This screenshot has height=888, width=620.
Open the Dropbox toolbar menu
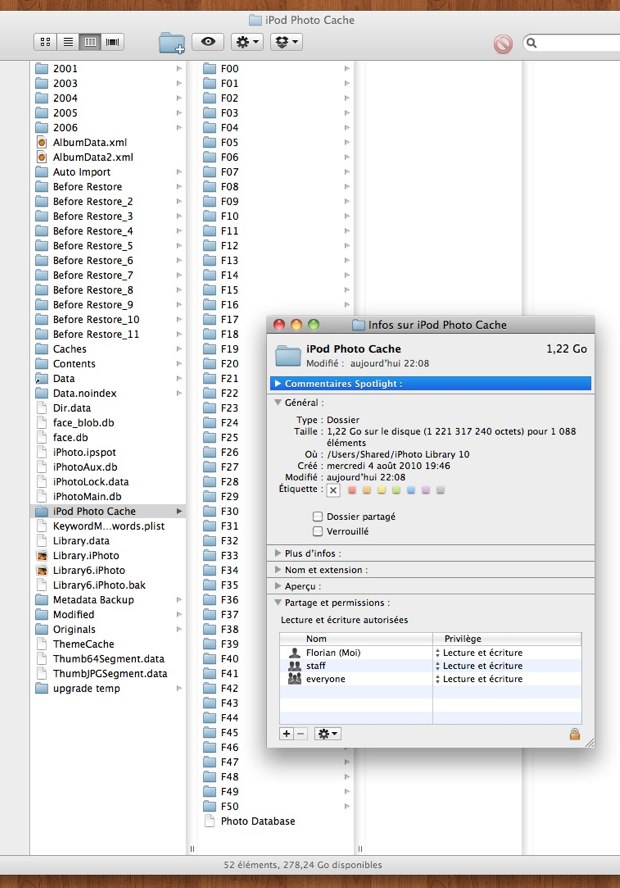pyautogui.click(x=287, y=42)
